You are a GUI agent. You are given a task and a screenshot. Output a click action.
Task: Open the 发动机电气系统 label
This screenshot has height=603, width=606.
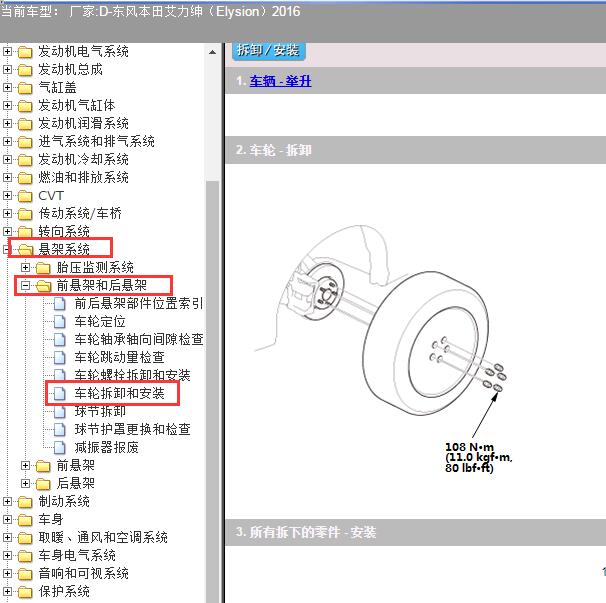83,51
